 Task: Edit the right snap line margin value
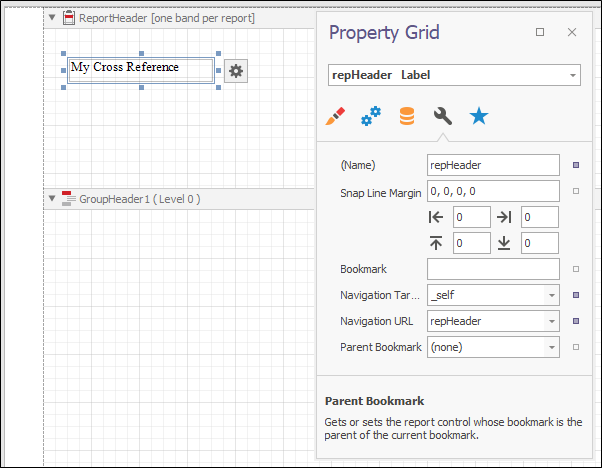point(540,217)
